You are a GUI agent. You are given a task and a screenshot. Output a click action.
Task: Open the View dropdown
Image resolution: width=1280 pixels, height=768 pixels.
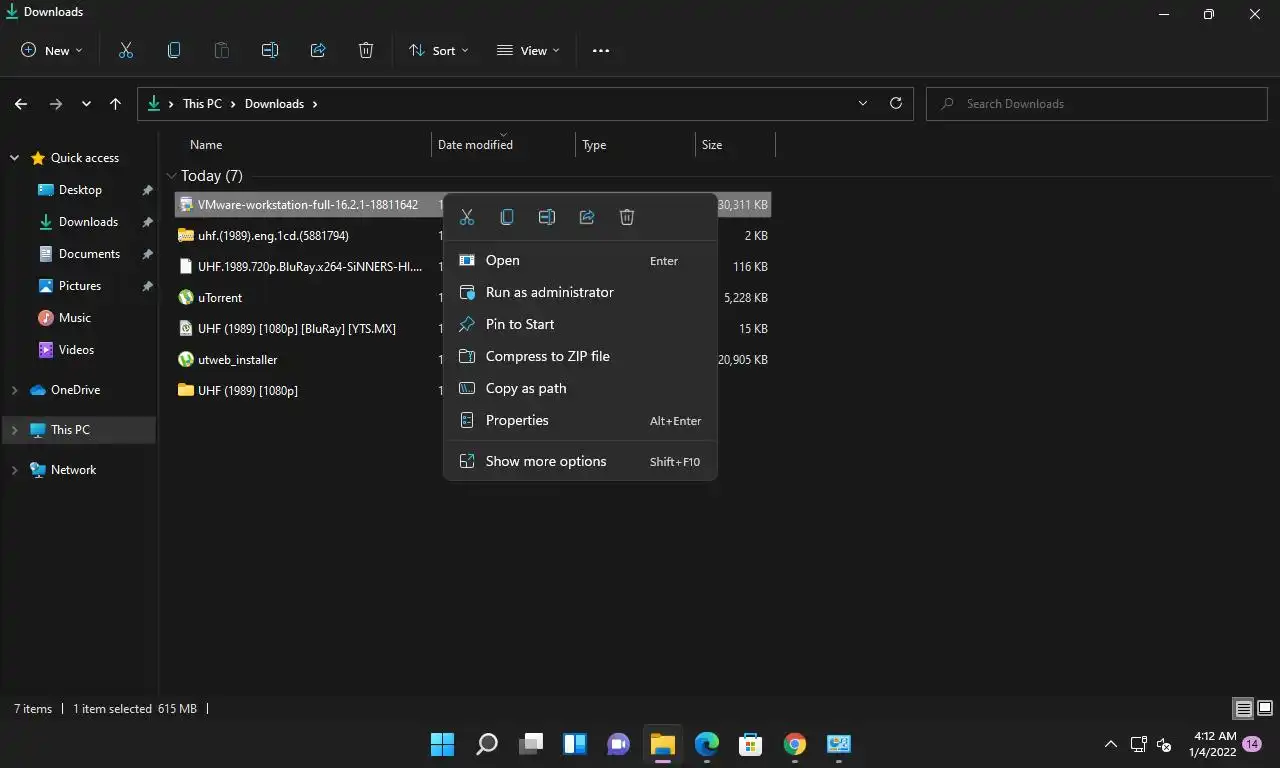pyautogui.click(x=529, y=50)
